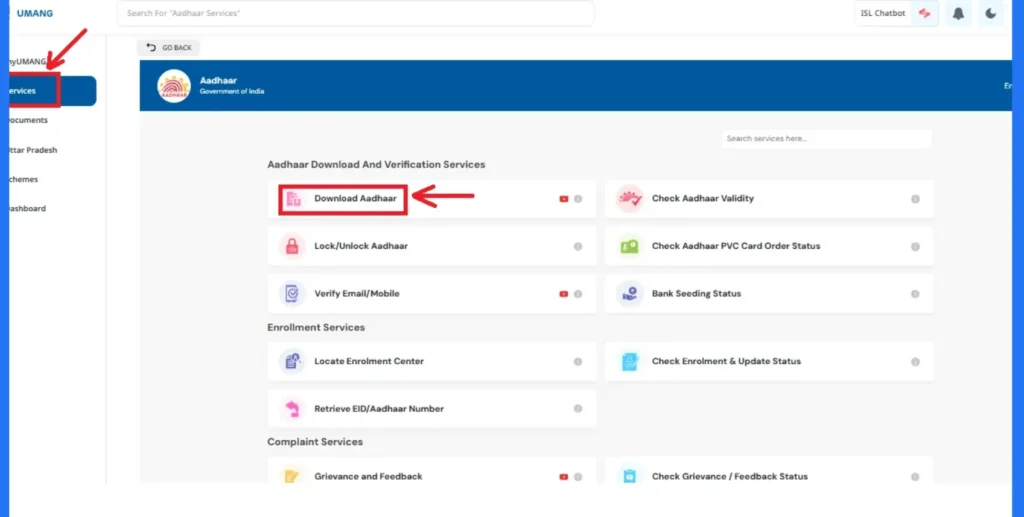This screenshot has height=517, width=1024.
Task: Click info icon for Retrieve EID/Aadhaar Number
Action: (x=578, y=409)
